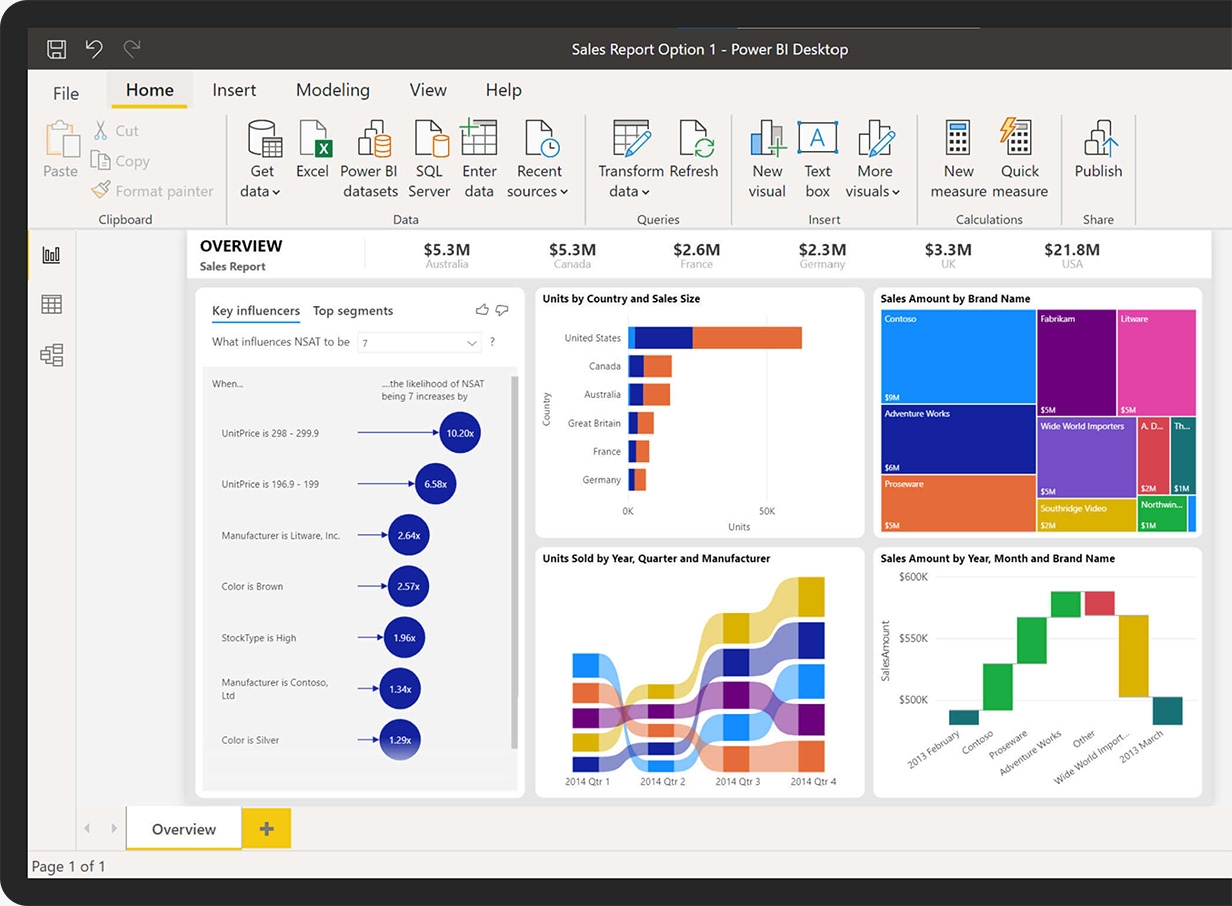Switch to Key influencers tab
Viewport: 1232px width, 906px height.
pos(256,311)
